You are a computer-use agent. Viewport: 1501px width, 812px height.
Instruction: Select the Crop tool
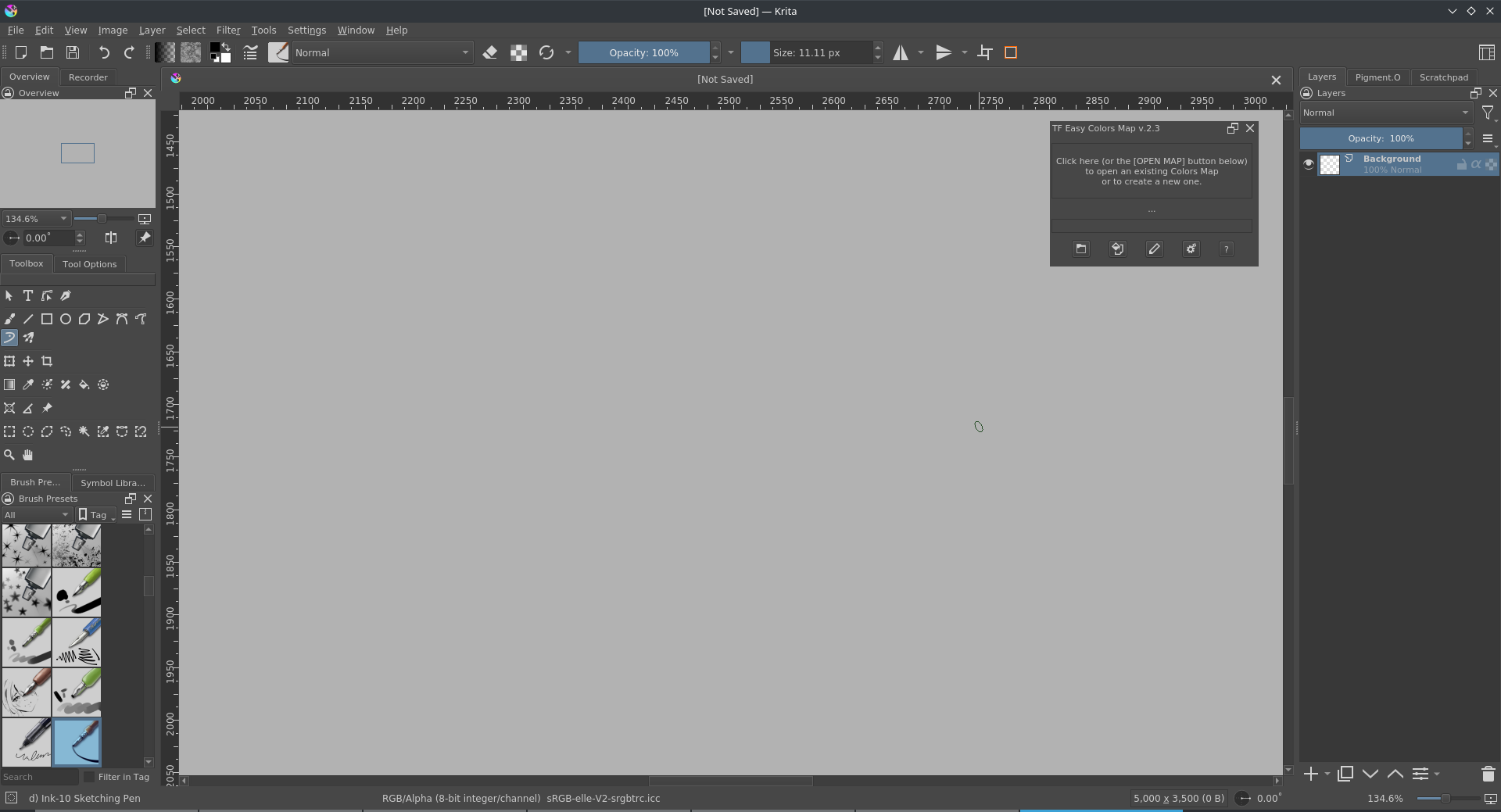pyautogui.click(x=47, y=361)
